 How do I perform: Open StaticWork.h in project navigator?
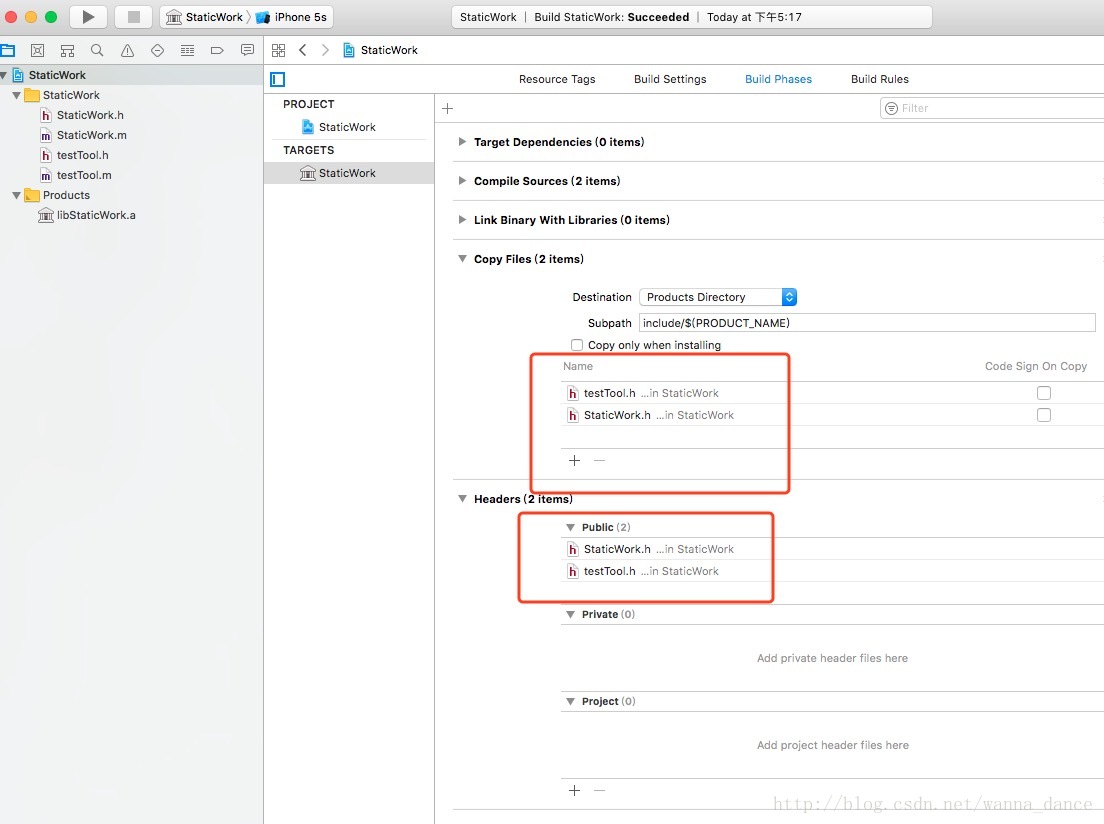(90, 116)
